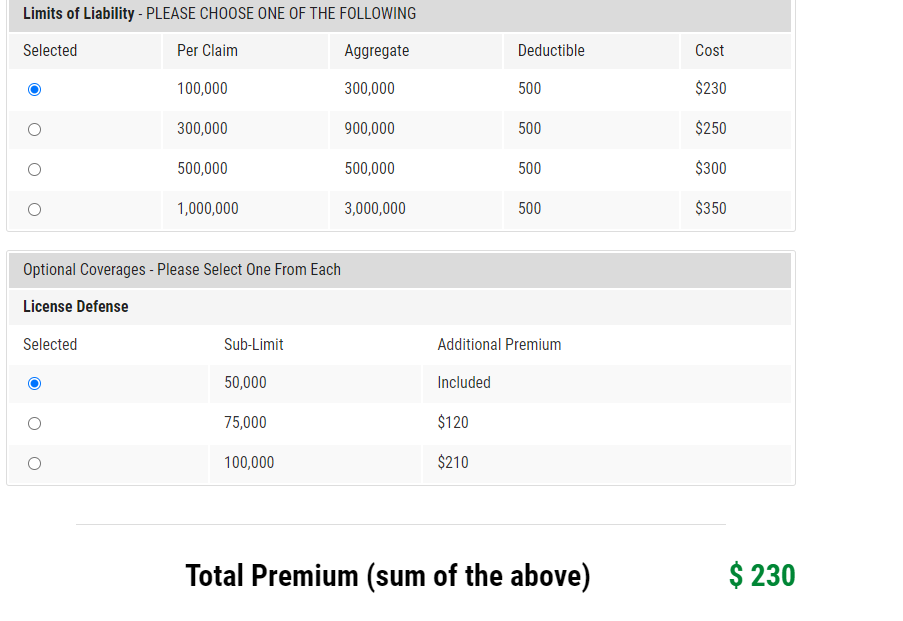Select the 500,000 per claim limit radio
The width and height of the screenshot is (903, 621).
pos(35,169)
